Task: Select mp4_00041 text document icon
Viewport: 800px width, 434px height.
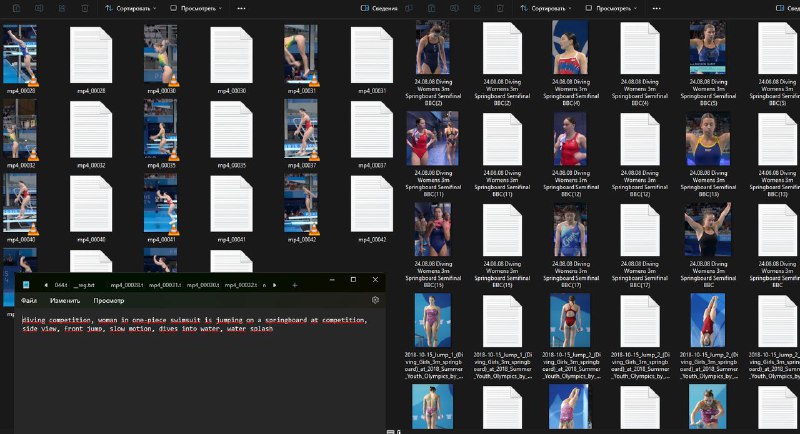Action: coord(232,203)
